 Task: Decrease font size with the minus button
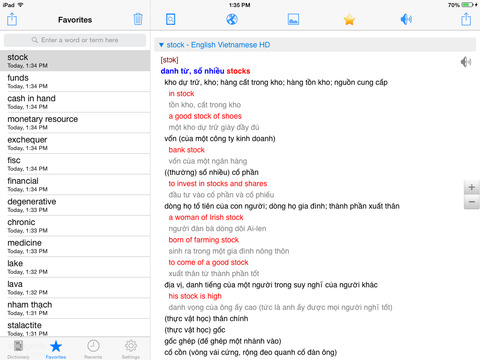472,202
